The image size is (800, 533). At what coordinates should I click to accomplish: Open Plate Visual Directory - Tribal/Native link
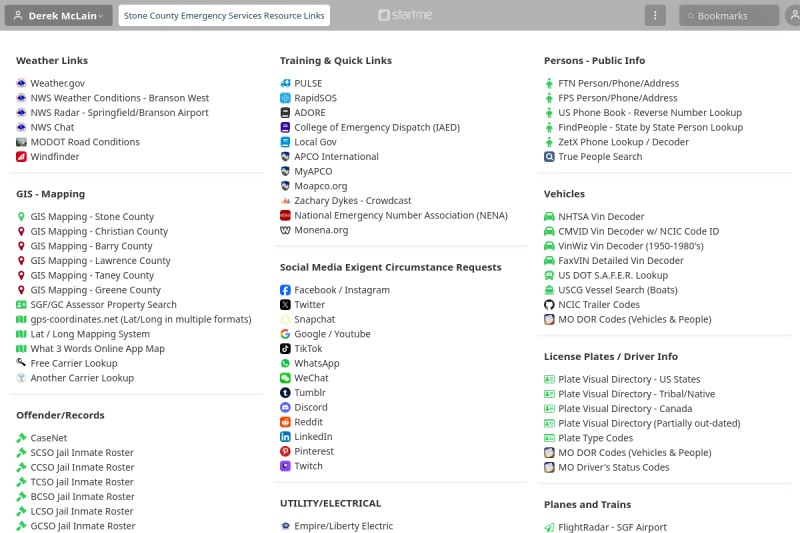point(636,394)
